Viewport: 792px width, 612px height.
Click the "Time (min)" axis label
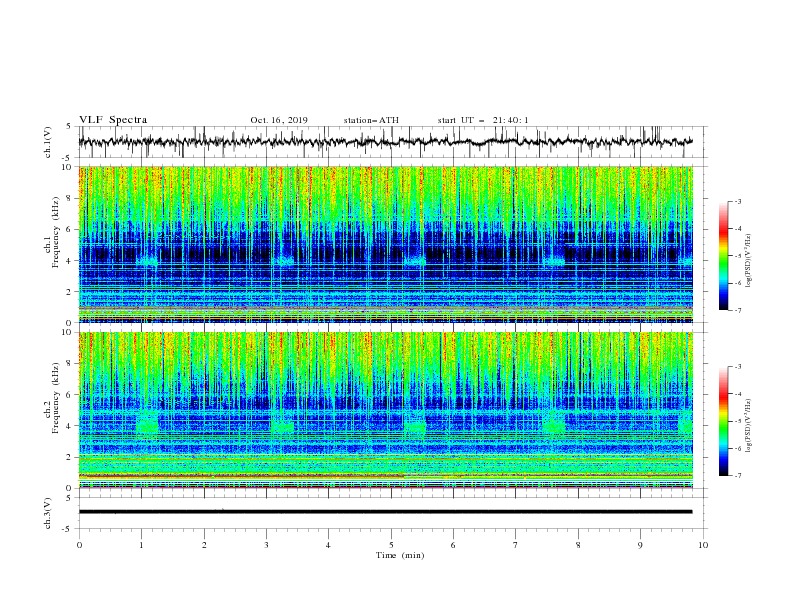(400, 555)
